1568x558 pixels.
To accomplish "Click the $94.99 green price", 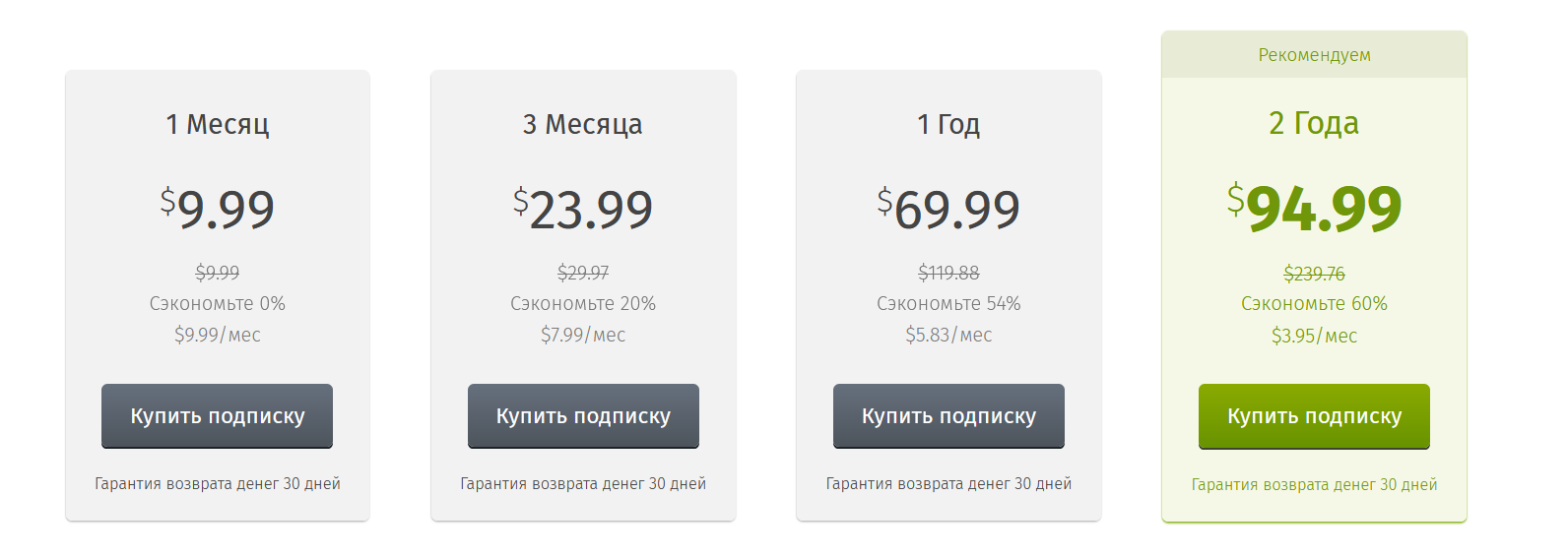I will (x=1314, y=208).
